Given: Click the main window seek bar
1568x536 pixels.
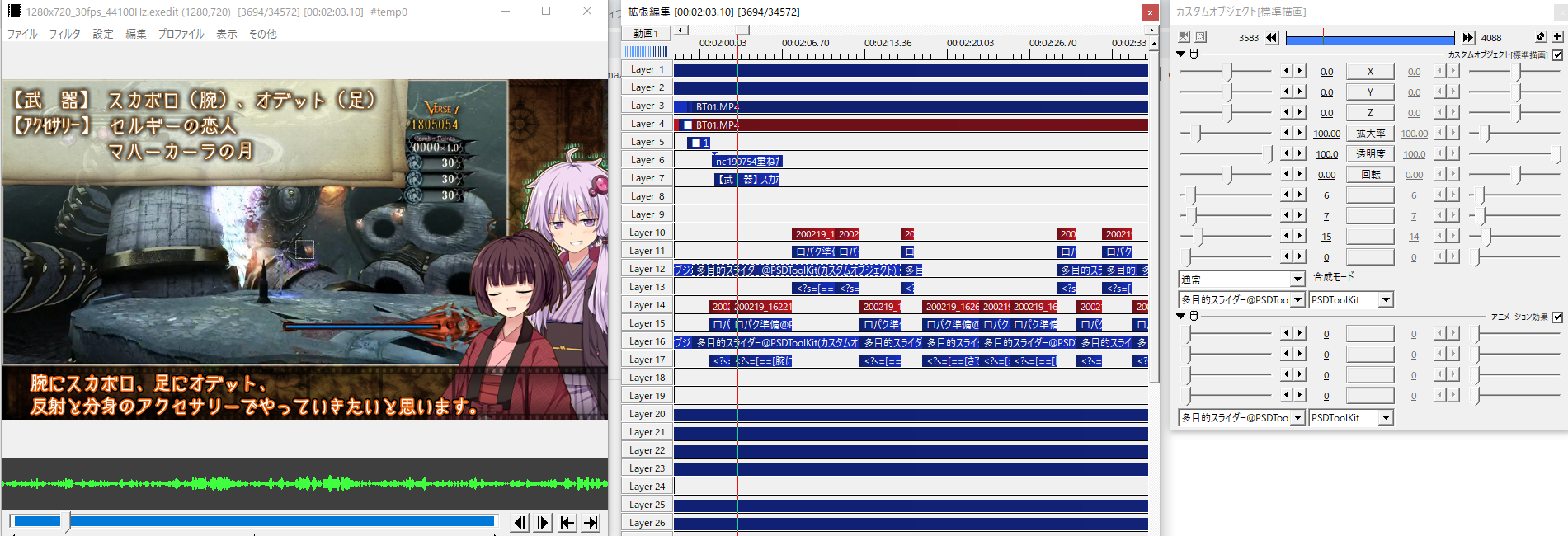Looking at the screenshot, I should point(253,521).
